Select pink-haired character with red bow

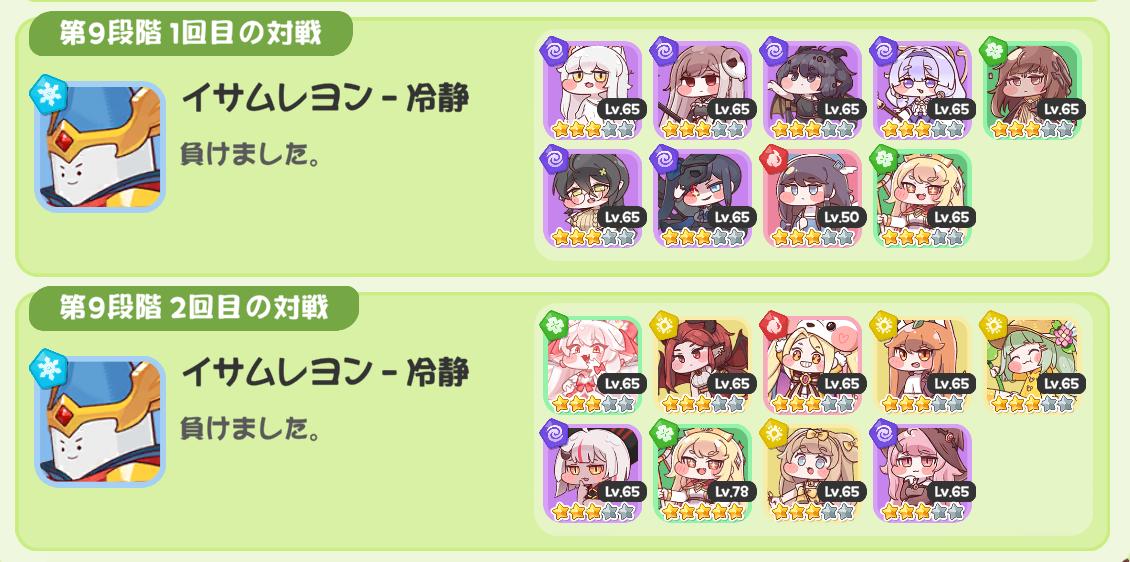point(592,365)
